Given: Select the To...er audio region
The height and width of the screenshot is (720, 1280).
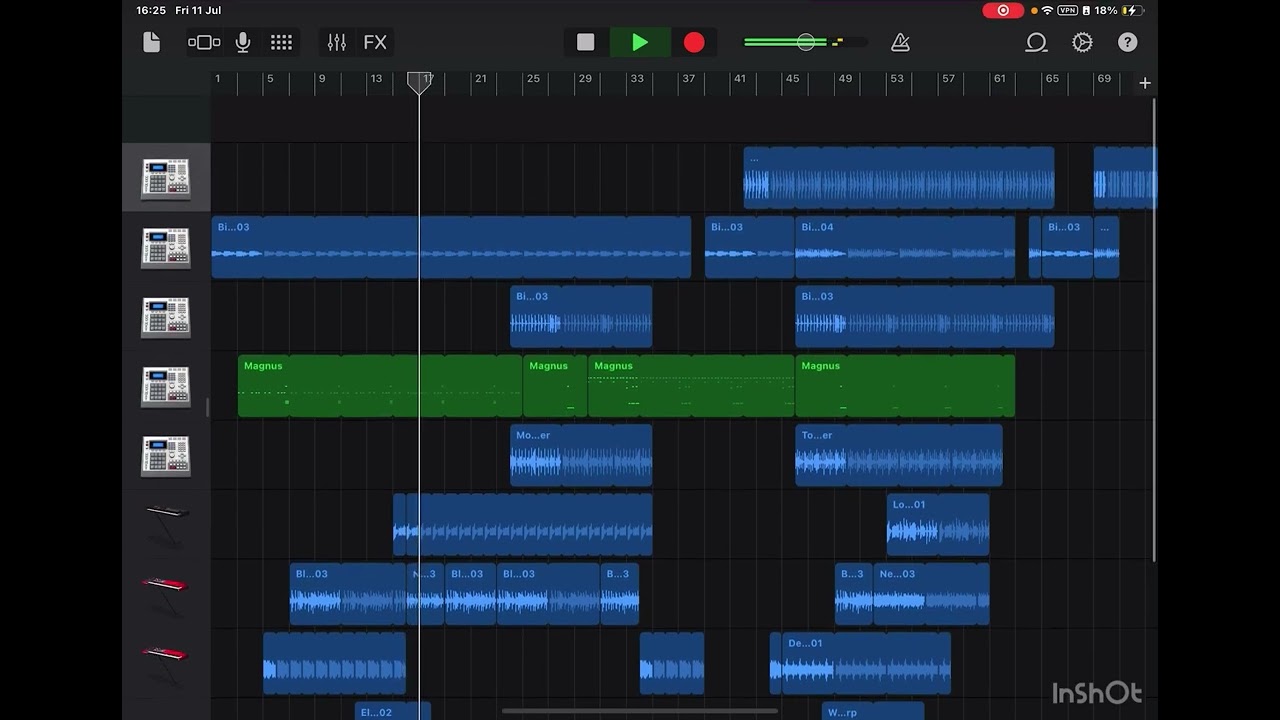Looking at the screenshot, I should click(x=899, y=455).
